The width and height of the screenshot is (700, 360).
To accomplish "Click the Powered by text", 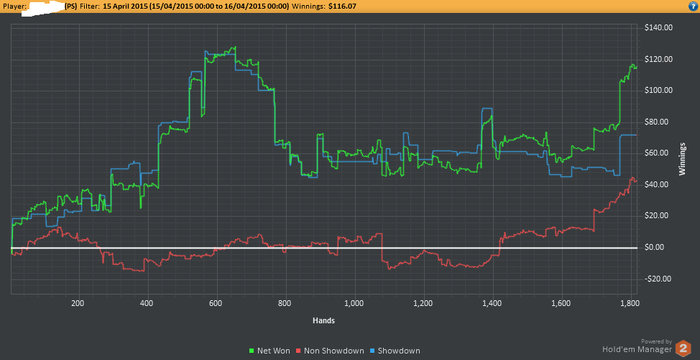I will click(x=656, y=341).
